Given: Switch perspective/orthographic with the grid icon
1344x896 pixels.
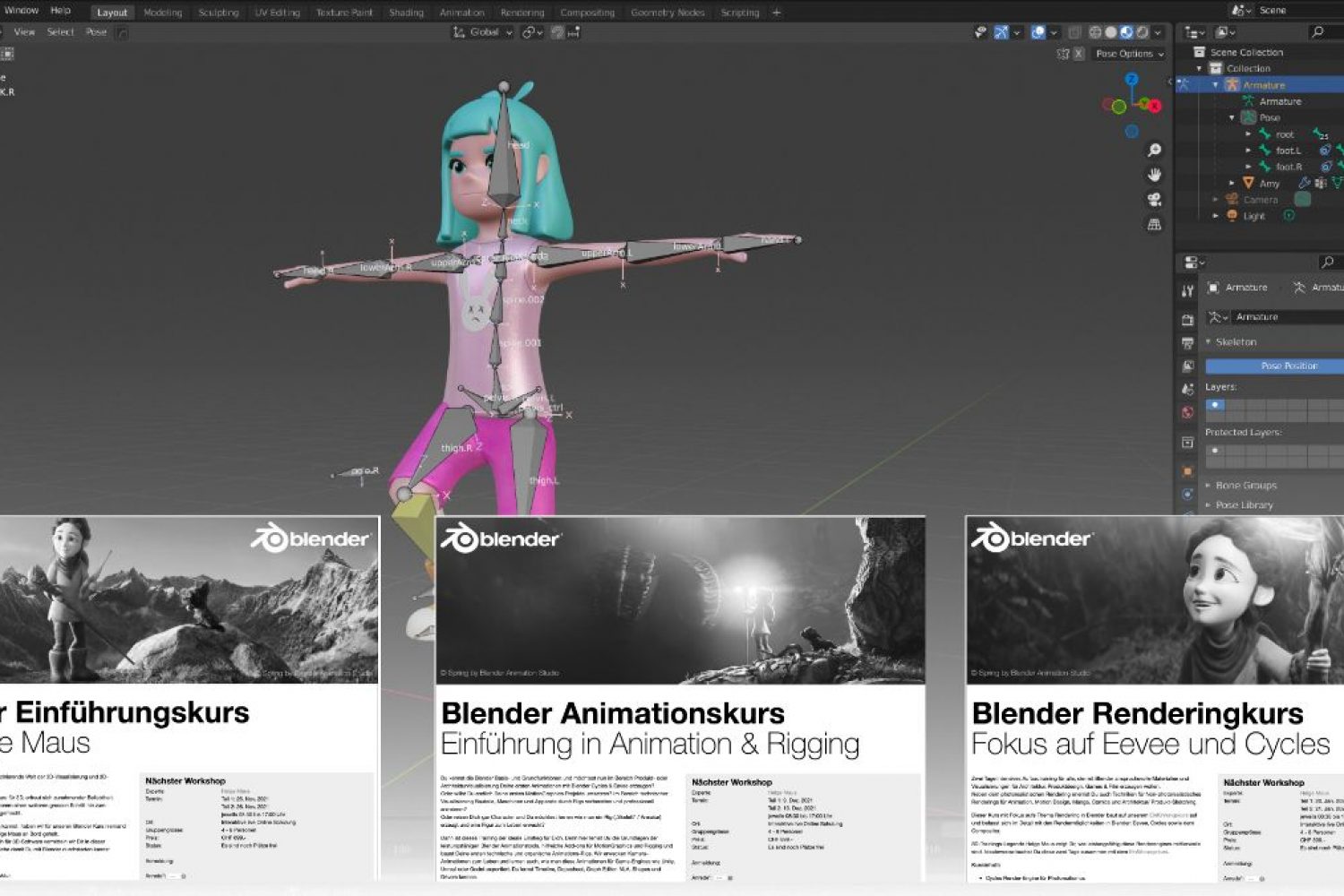Looking at the screenshot, I should 1155,225.
